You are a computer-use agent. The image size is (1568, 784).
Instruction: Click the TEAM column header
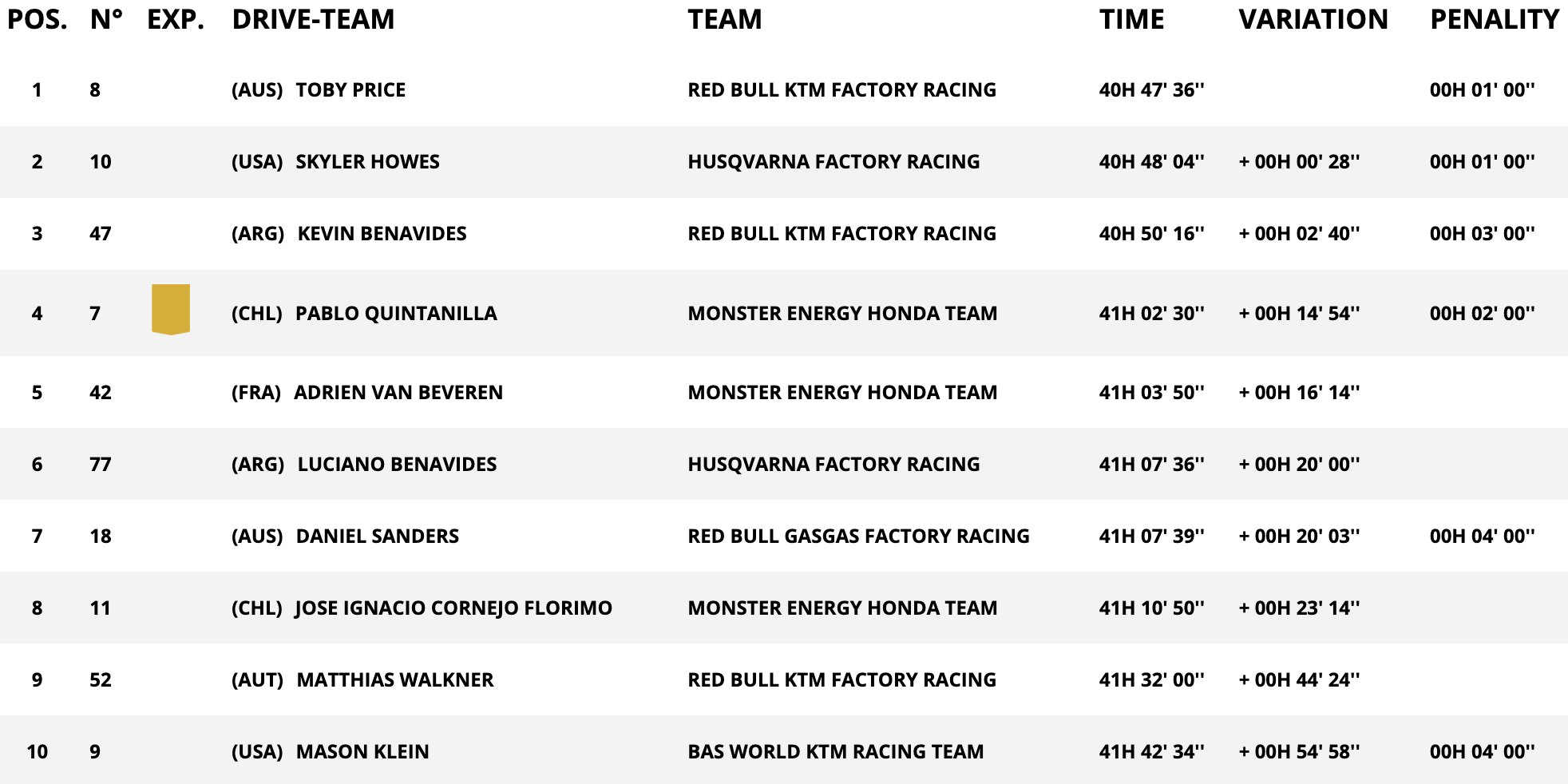[x=724, y=19]
